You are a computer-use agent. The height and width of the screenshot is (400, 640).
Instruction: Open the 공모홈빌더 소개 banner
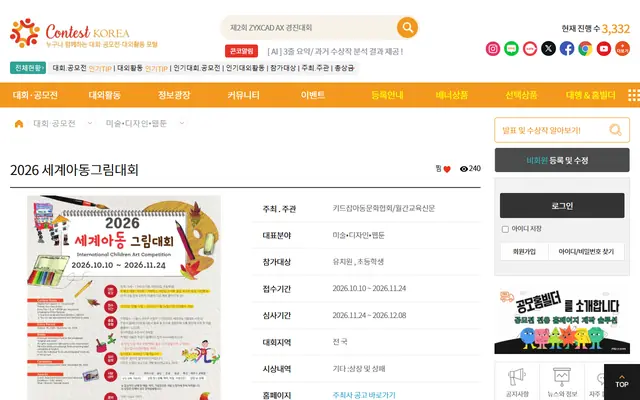pos(562,322)
